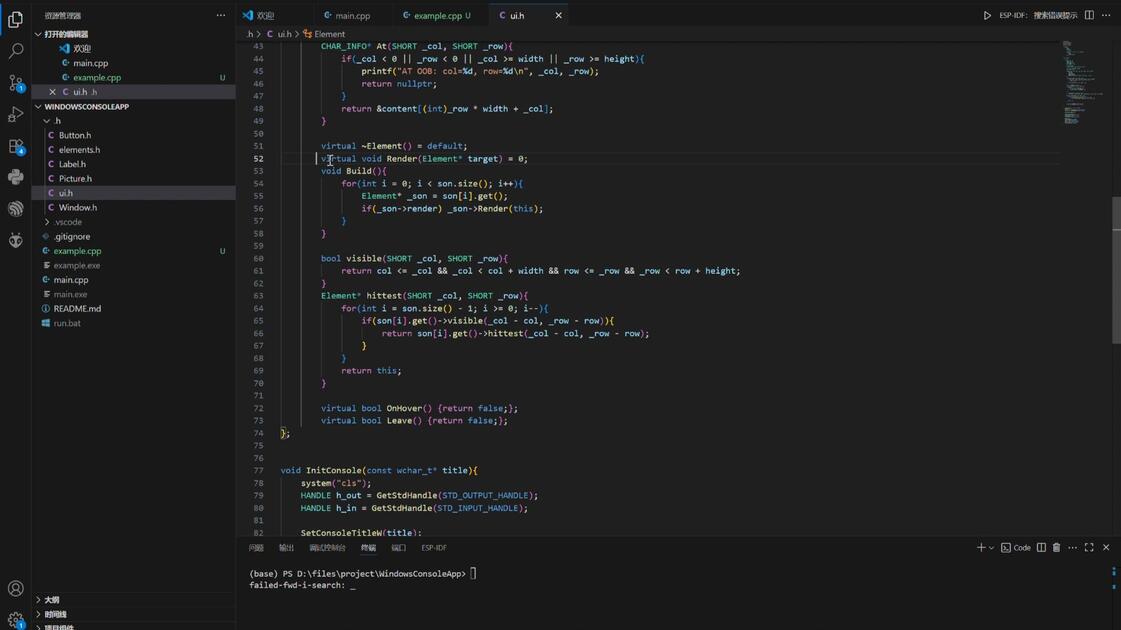1121x630 pixels.
Task: Run the code with the play icon
Action: click(987, 15)
